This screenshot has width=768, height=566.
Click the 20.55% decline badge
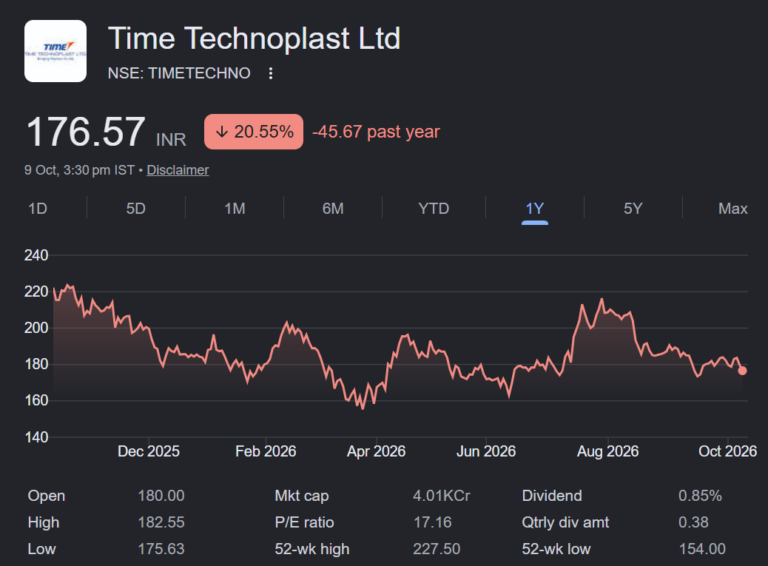point(254,132)
